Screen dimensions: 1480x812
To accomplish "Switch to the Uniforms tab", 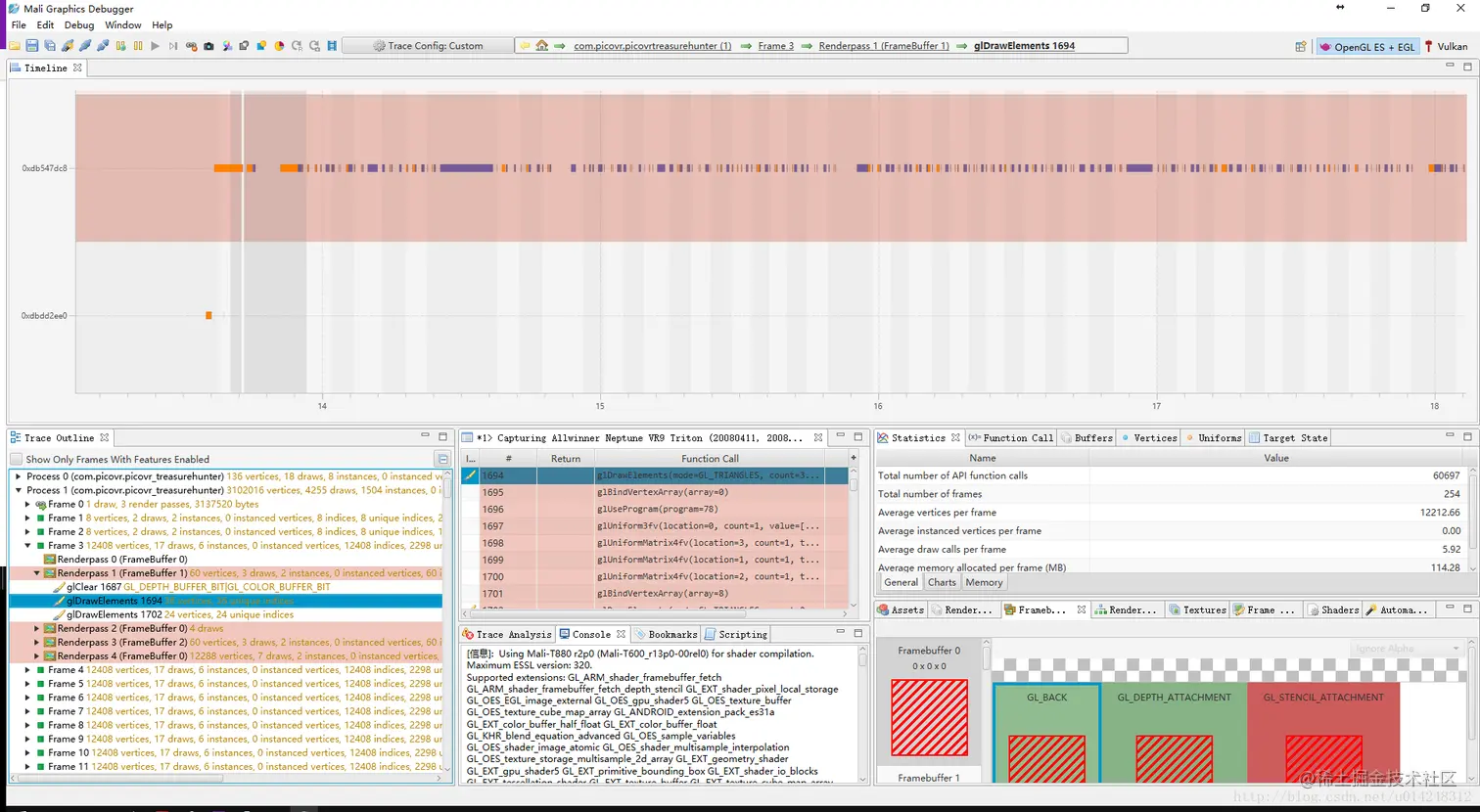I will click(x=1214, y=437).
